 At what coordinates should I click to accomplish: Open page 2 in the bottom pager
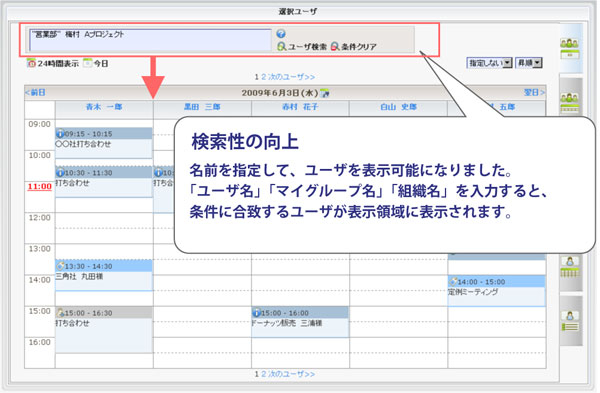tap(263, 374)
